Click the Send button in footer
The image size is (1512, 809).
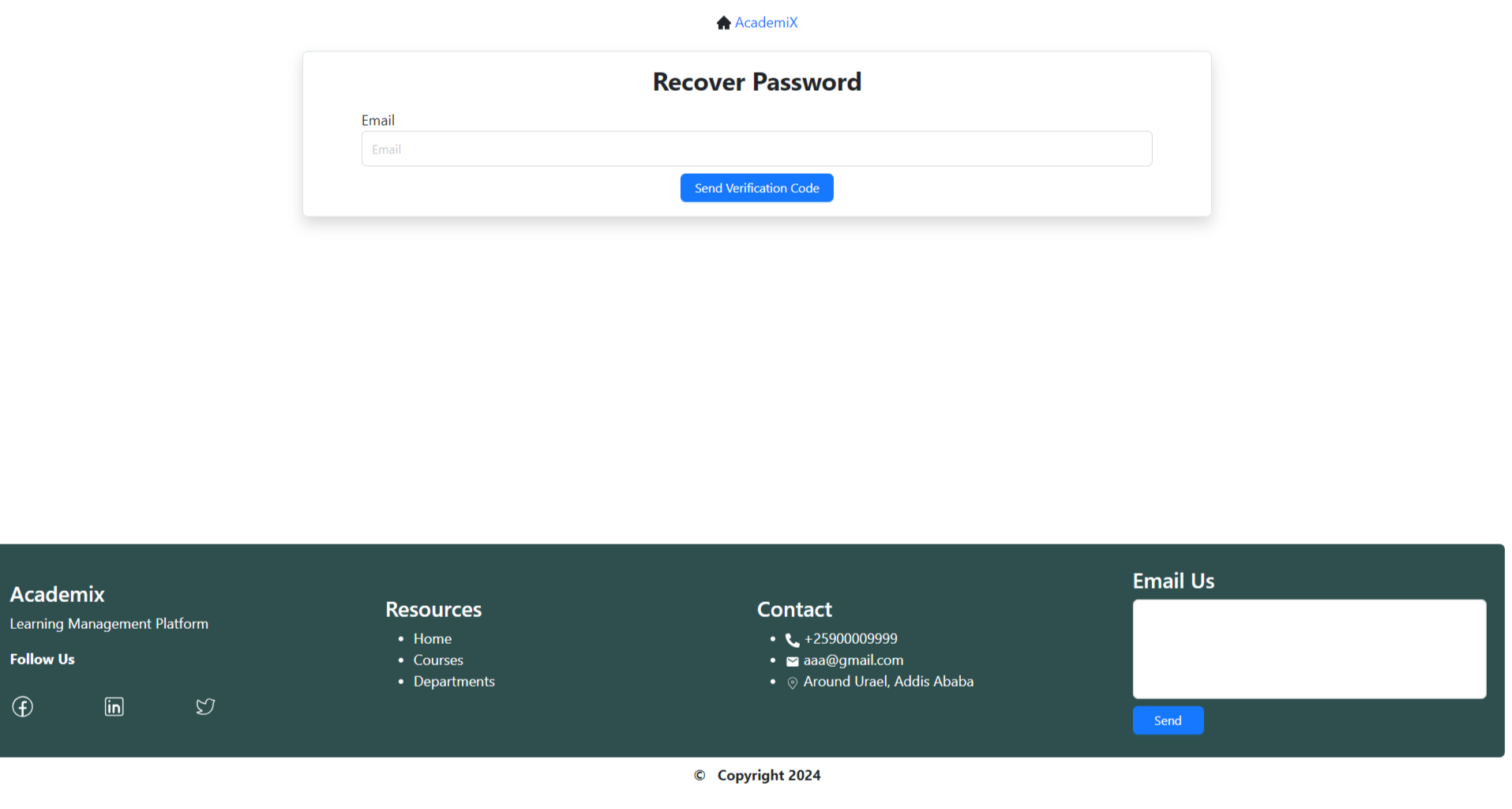click(1168, 721)
